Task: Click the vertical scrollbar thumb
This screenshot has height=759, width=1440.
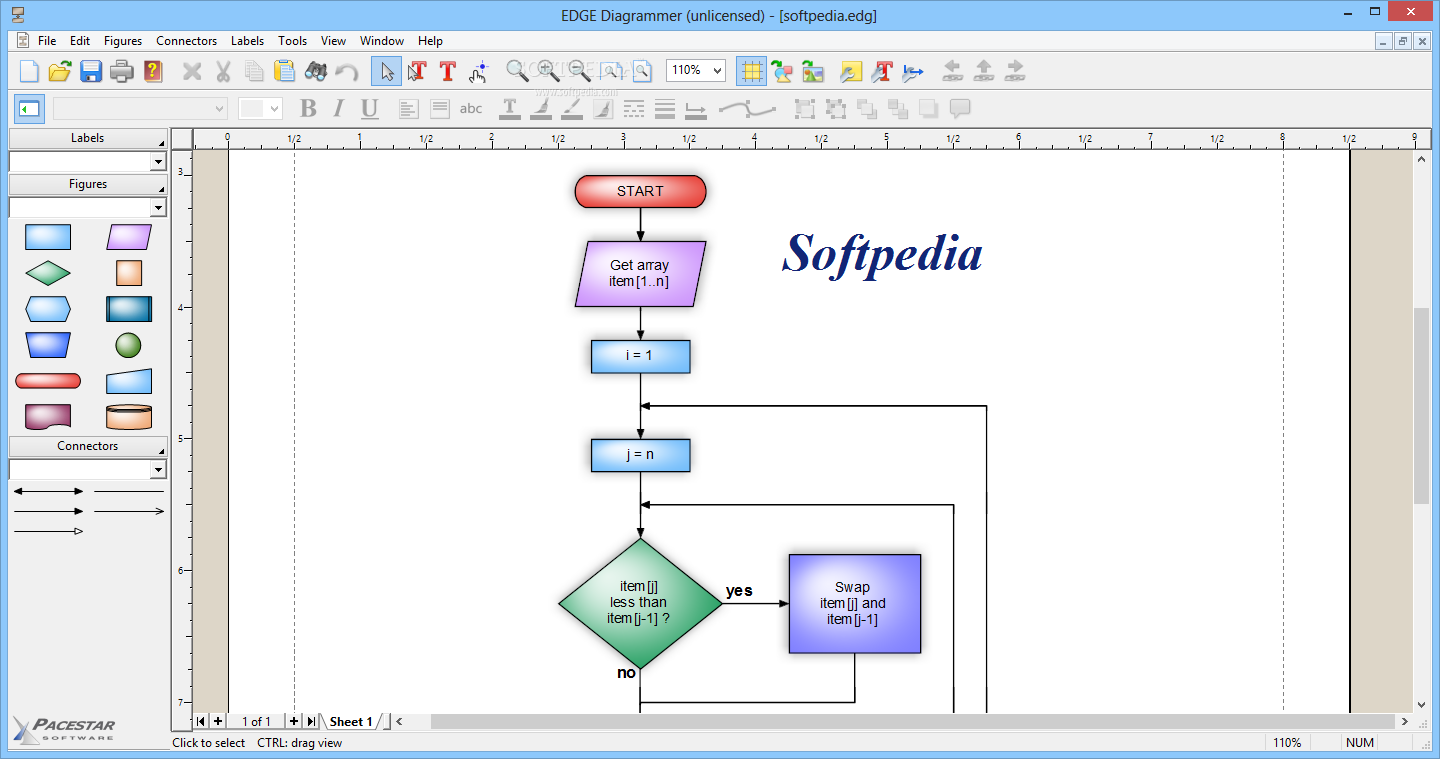Action: coord(1421,406)
